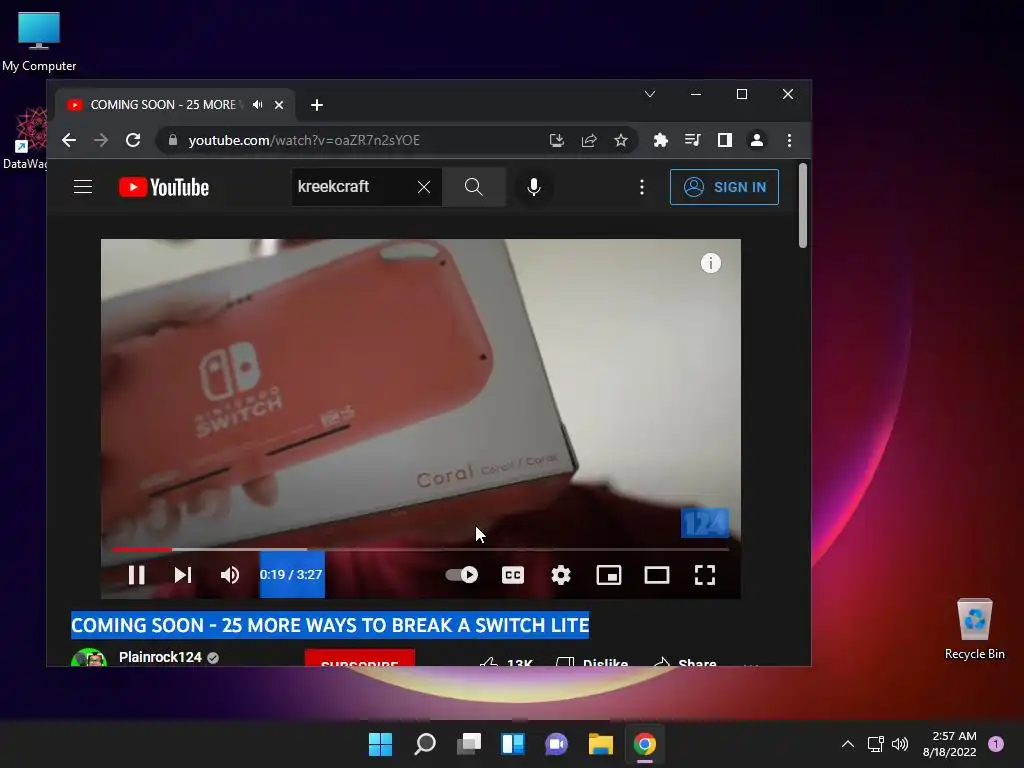
Task: Install app icon in address bar
Action: [x=556, y=140]
